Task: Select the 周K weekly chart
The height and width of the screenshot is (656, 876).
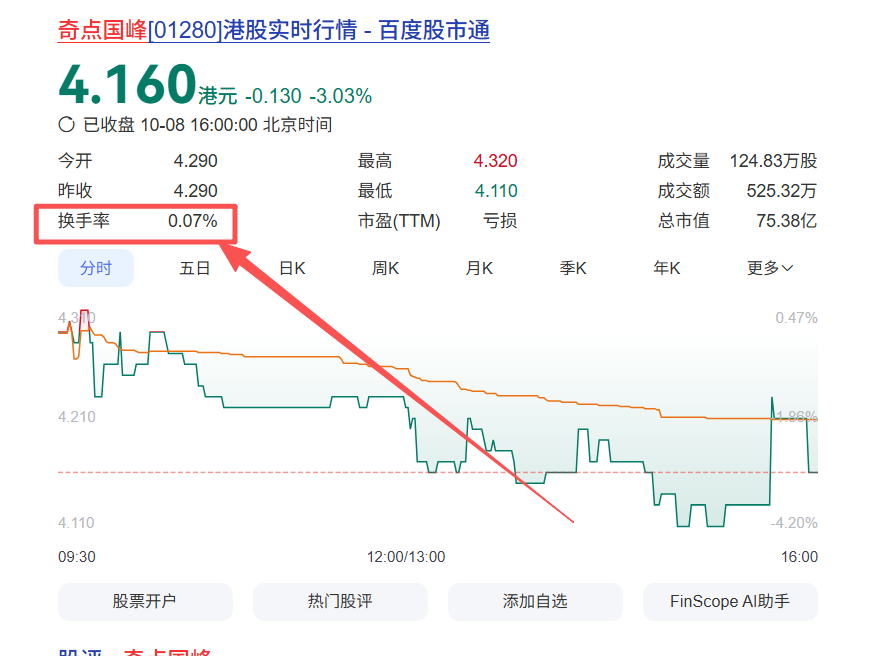Action: [x=384, y=268]
